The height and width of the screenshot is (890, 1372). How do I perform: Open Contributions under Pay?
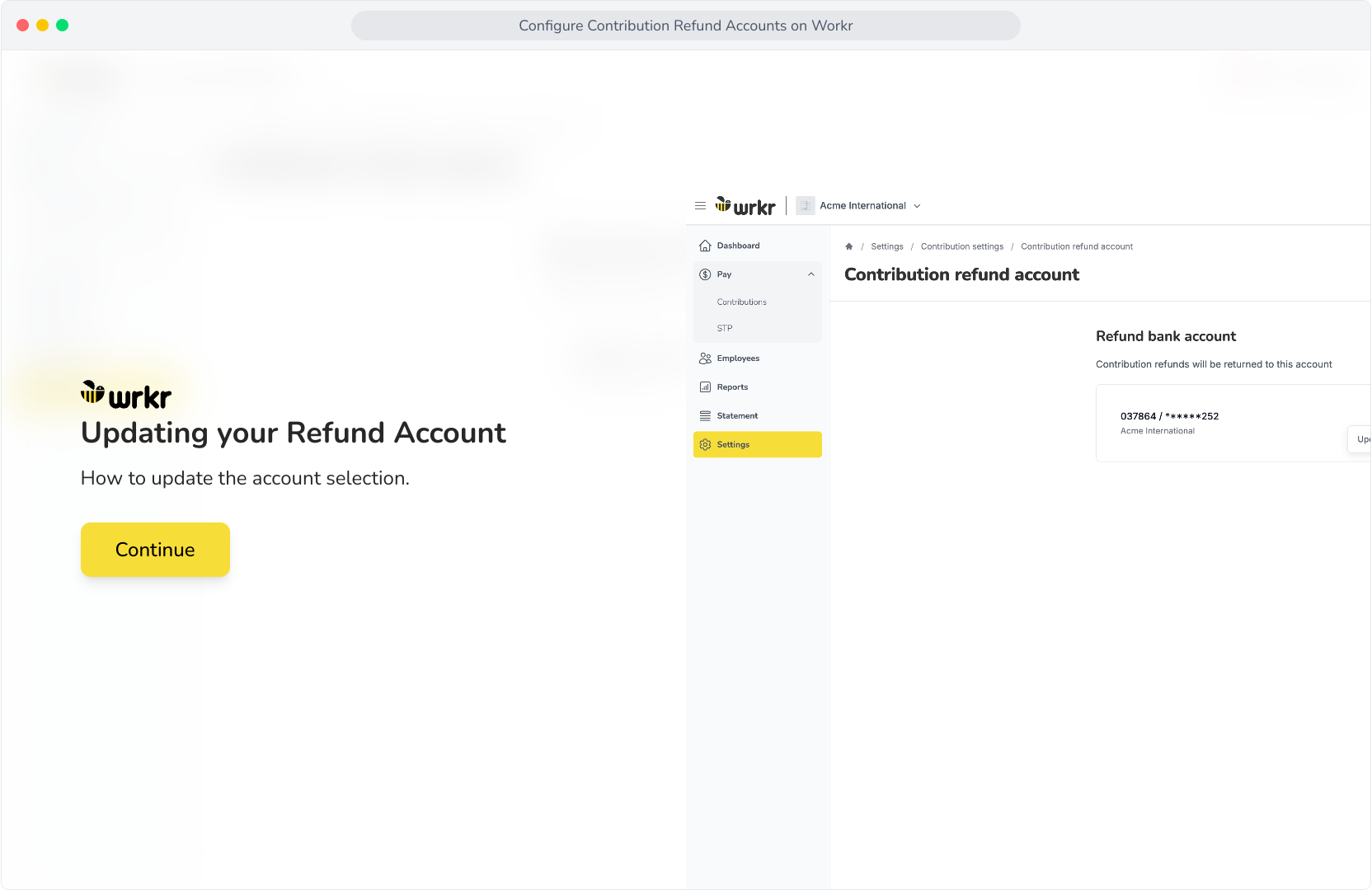[x=742, y=302]
